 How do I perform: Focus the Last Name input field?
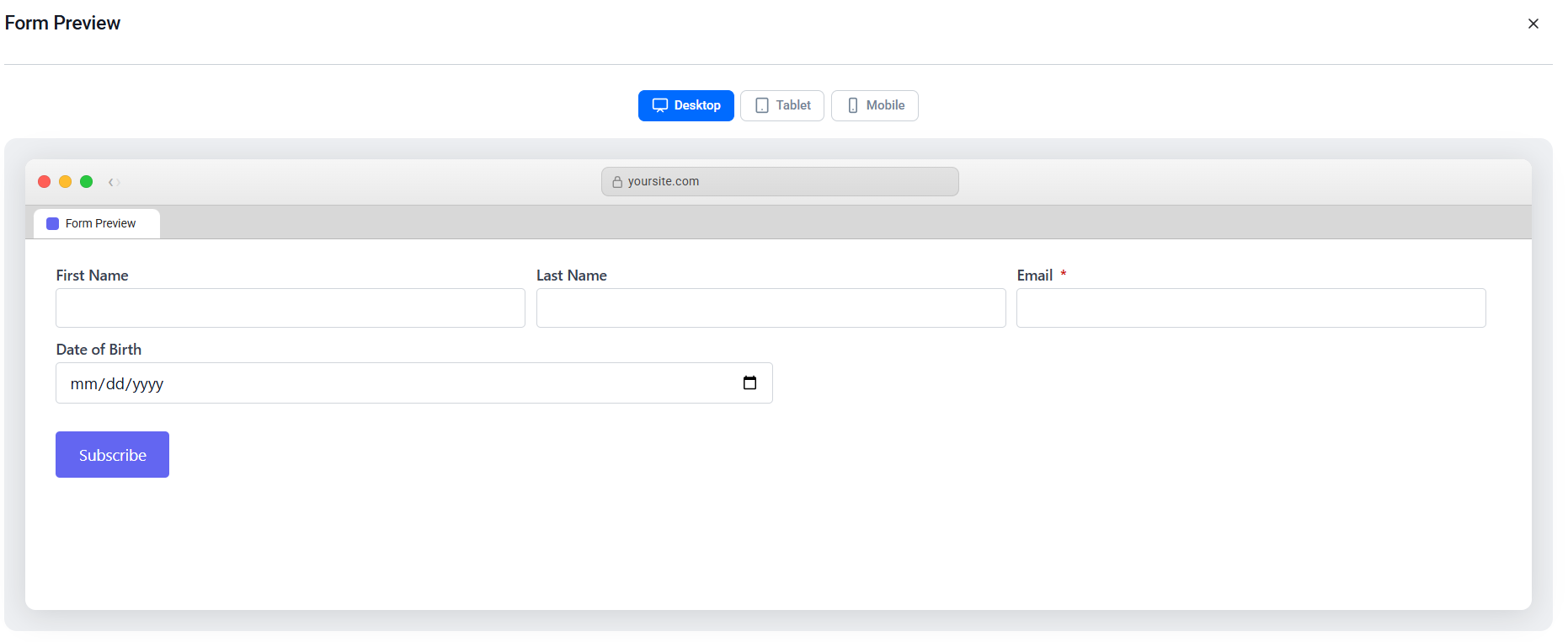click(x=771, y=308)
